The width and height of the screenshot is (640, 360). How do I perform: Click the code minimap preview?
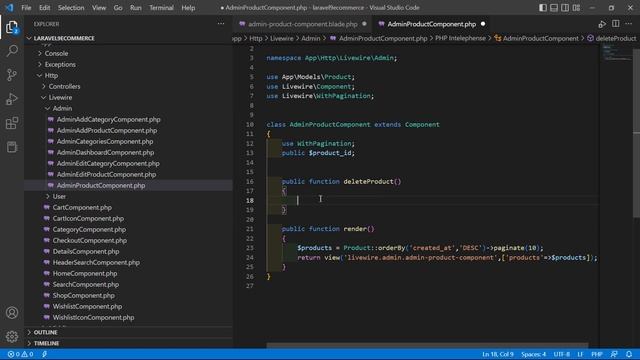(616, 54)
